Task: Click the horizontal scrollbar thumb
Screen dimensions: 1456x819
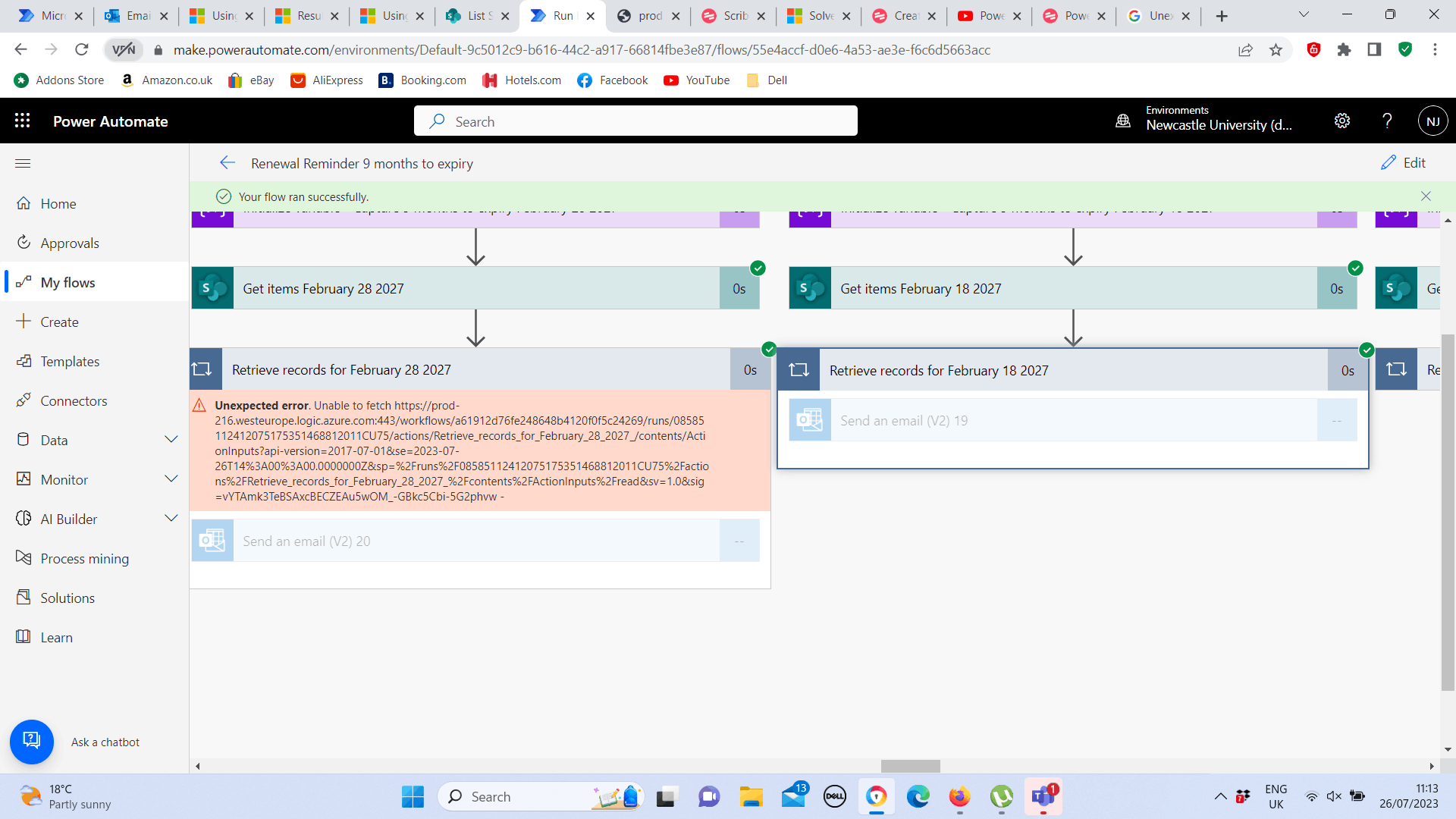Action: click(910, 766)
